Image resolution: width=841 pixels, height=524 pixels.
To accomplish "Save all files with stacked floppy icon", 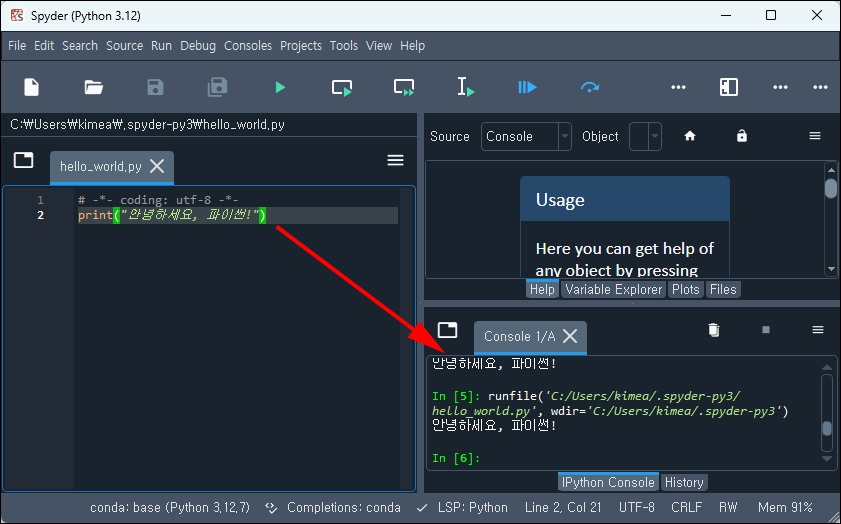I will click(217, 87).
